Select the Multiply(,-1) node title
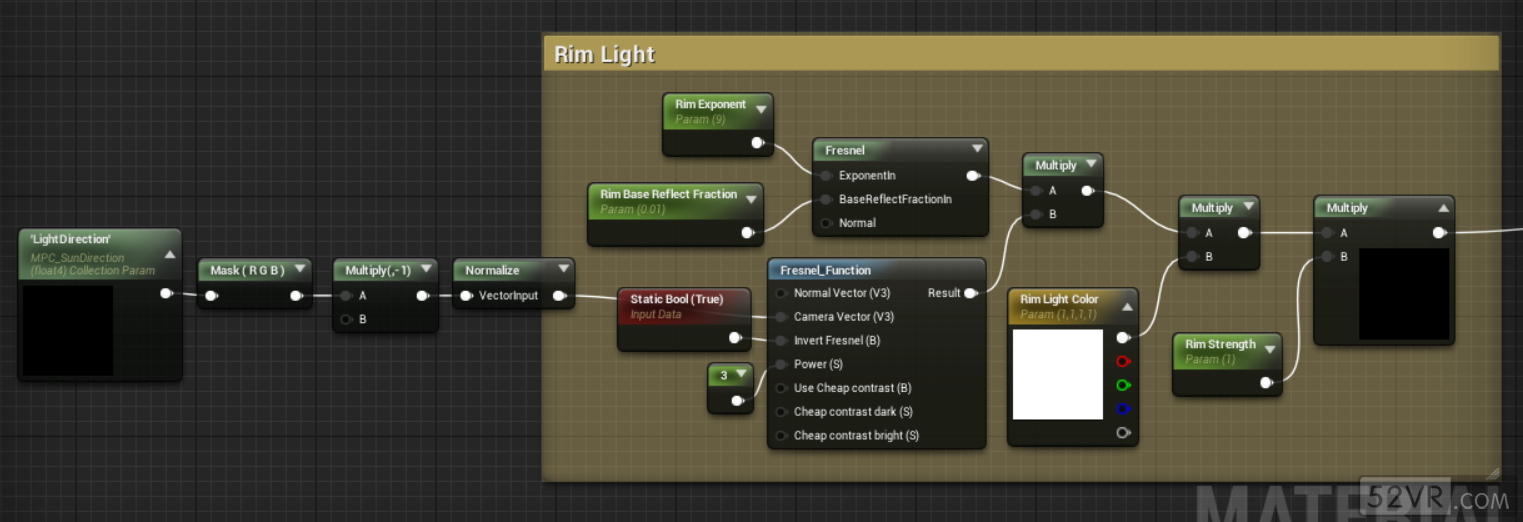1523x522 pixels. coord(378,270)
